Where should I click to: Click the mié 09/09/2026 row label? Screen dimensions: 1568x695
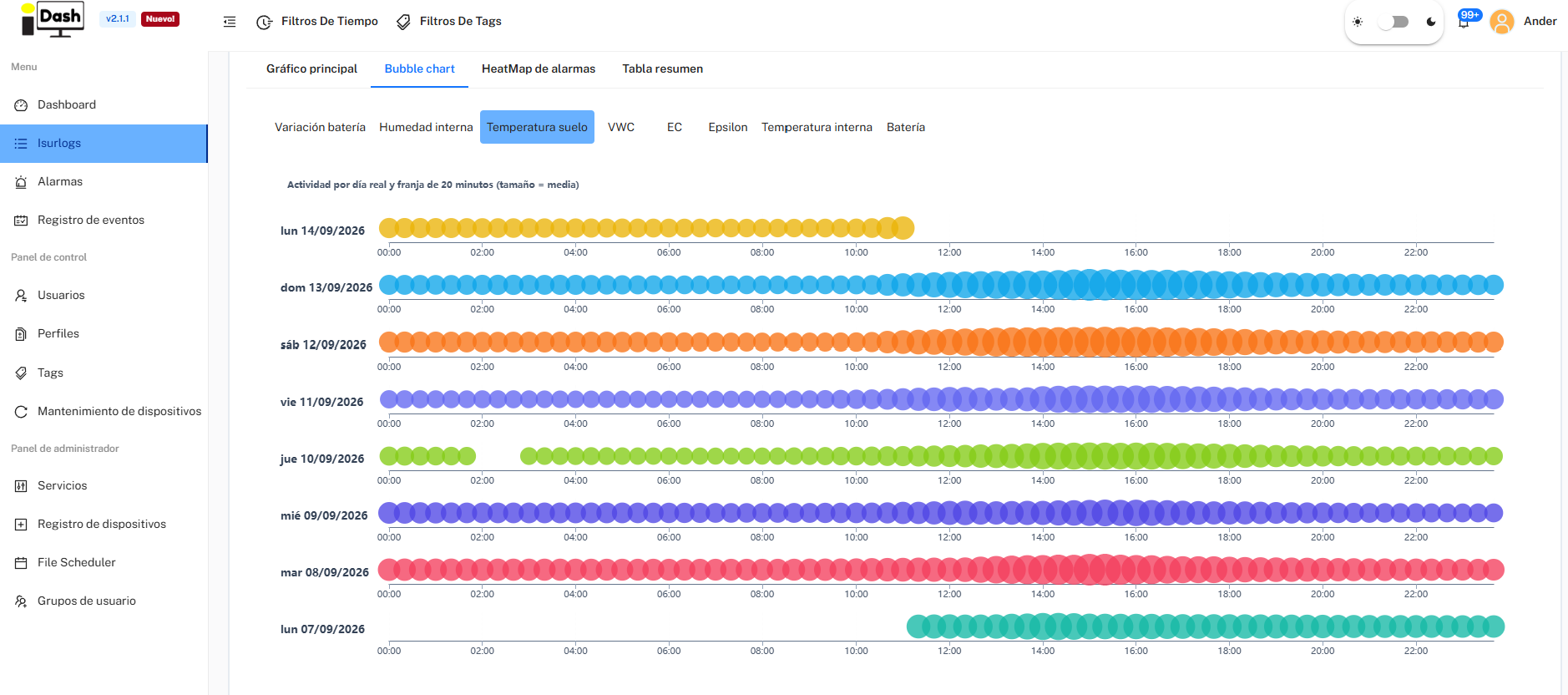pos(324,516)
